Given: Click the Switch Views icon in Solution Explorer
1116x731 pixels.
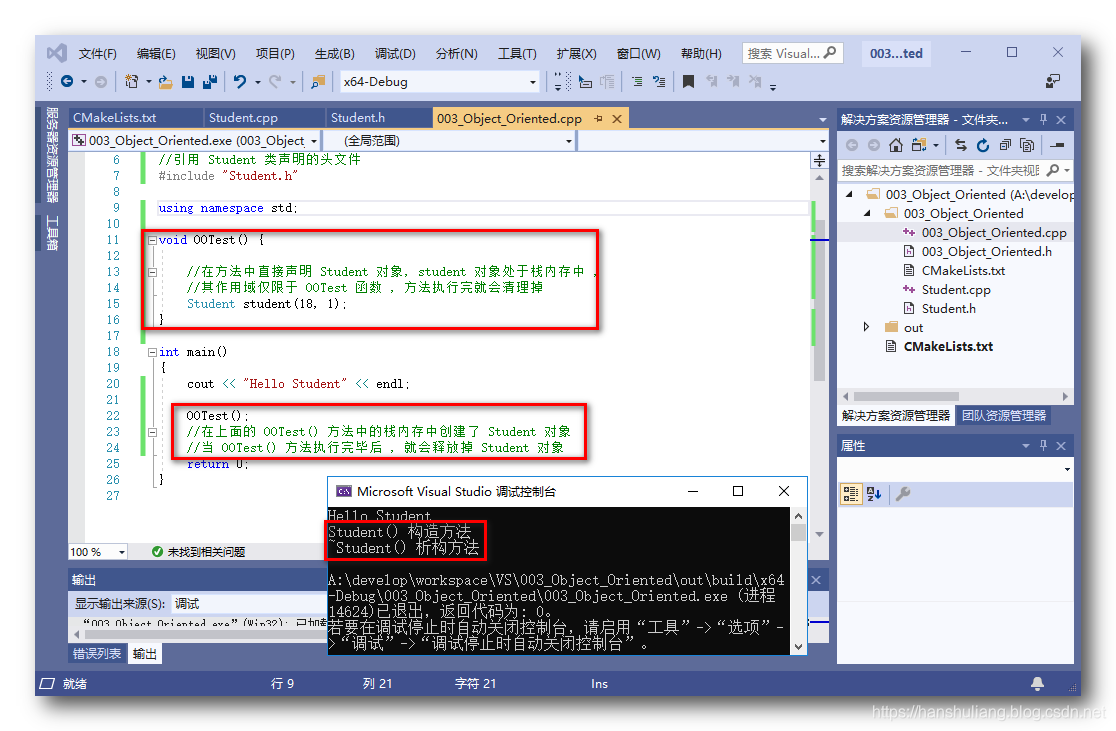Looking at the screenshot, I should click(919, 145).
